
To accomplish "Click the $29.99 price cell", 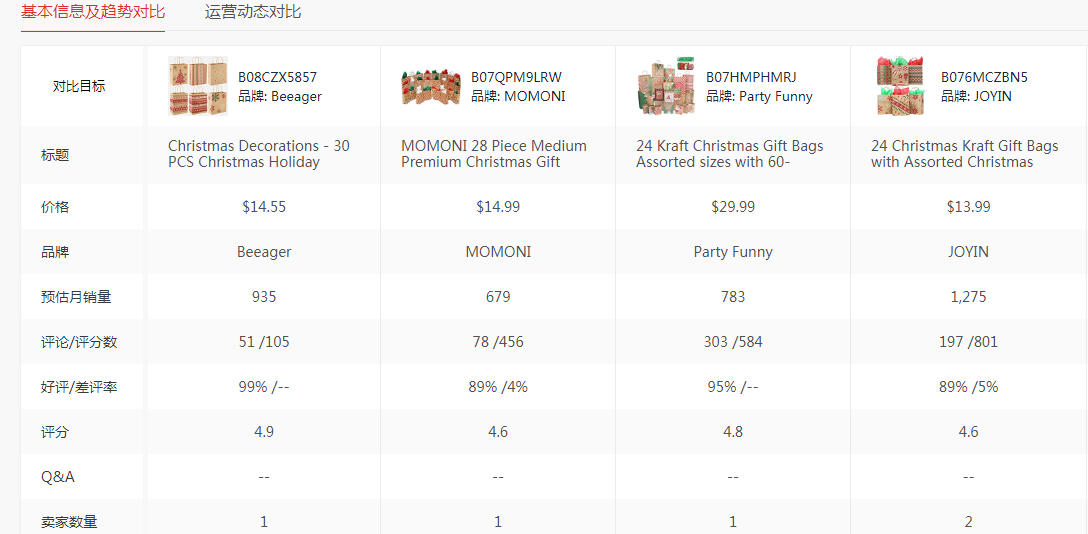I will pos(733,207).
